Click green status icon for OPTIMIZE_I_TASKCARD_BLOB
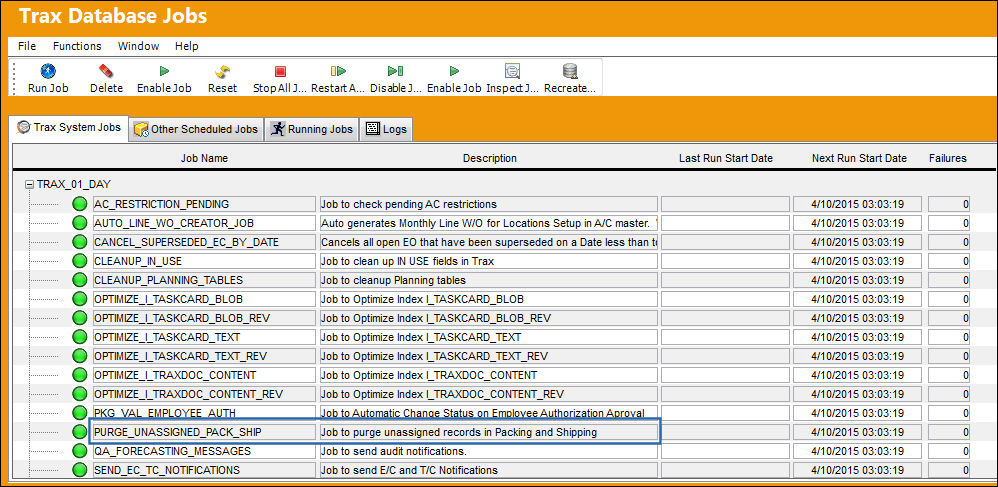 [80, 299]
